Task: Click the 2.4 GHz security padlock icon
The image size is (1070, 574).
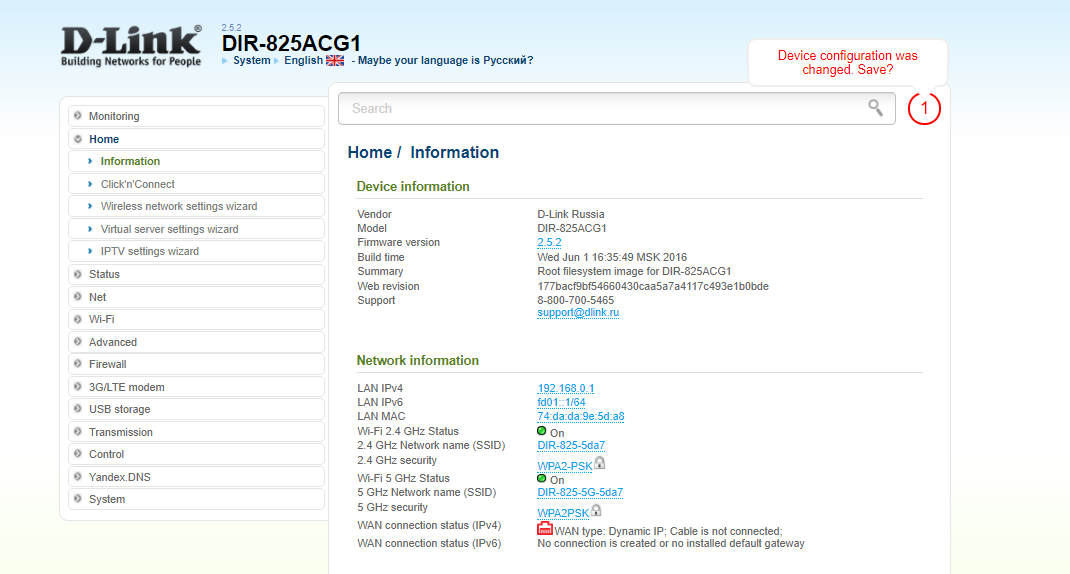Action: [x=599, y=463]
